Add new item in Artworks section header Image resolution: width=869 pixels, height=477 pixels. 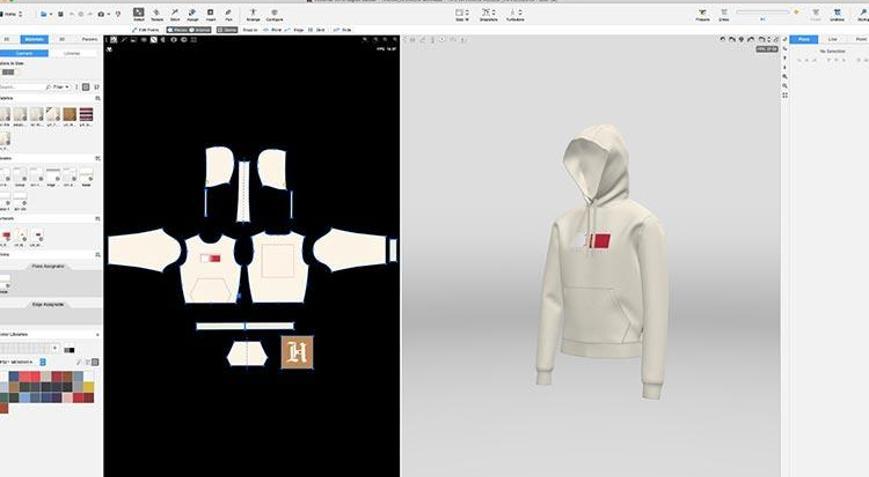(98, 219)
